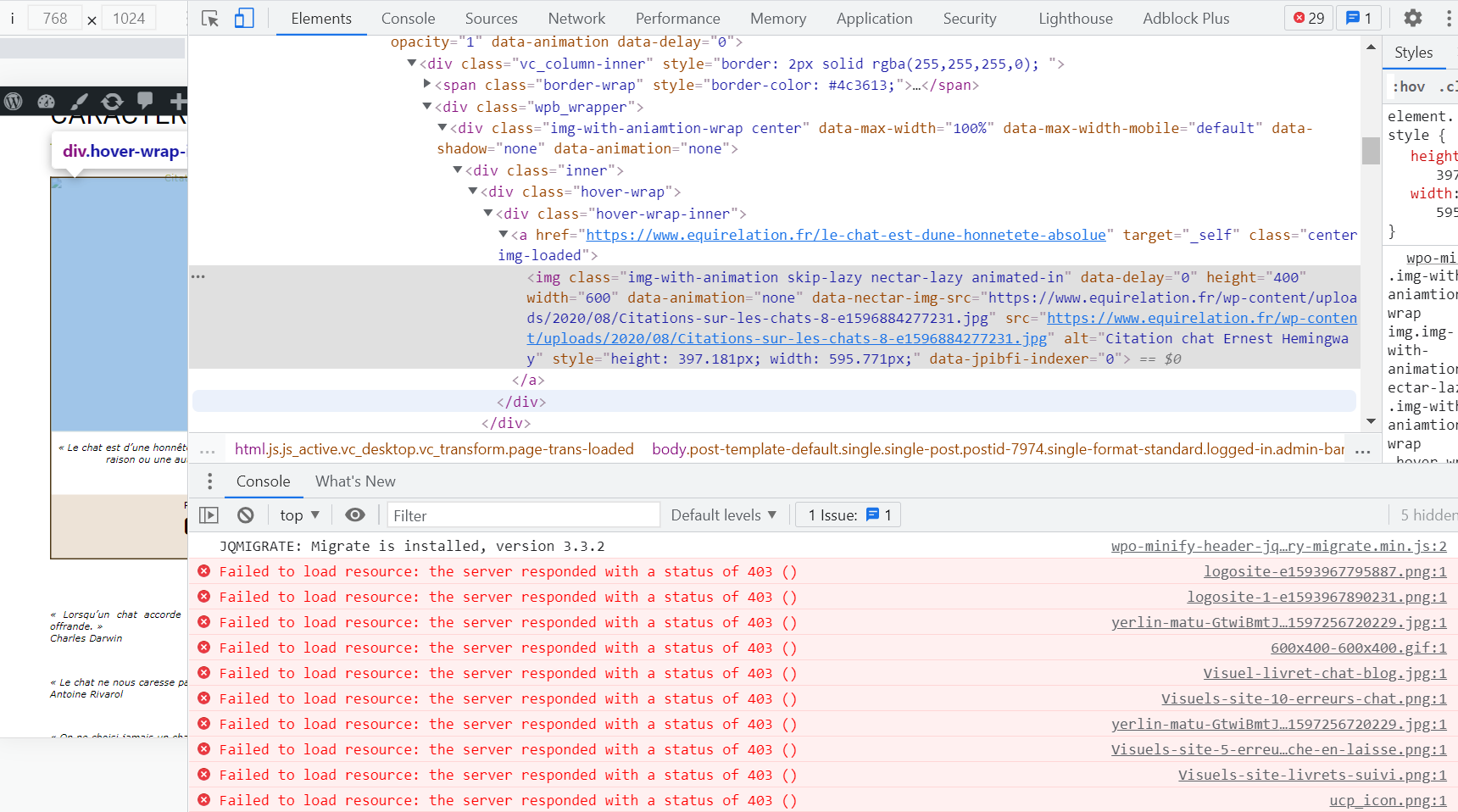Open the What's New drawer tab

pyautogui.click(x=355, y=481)
